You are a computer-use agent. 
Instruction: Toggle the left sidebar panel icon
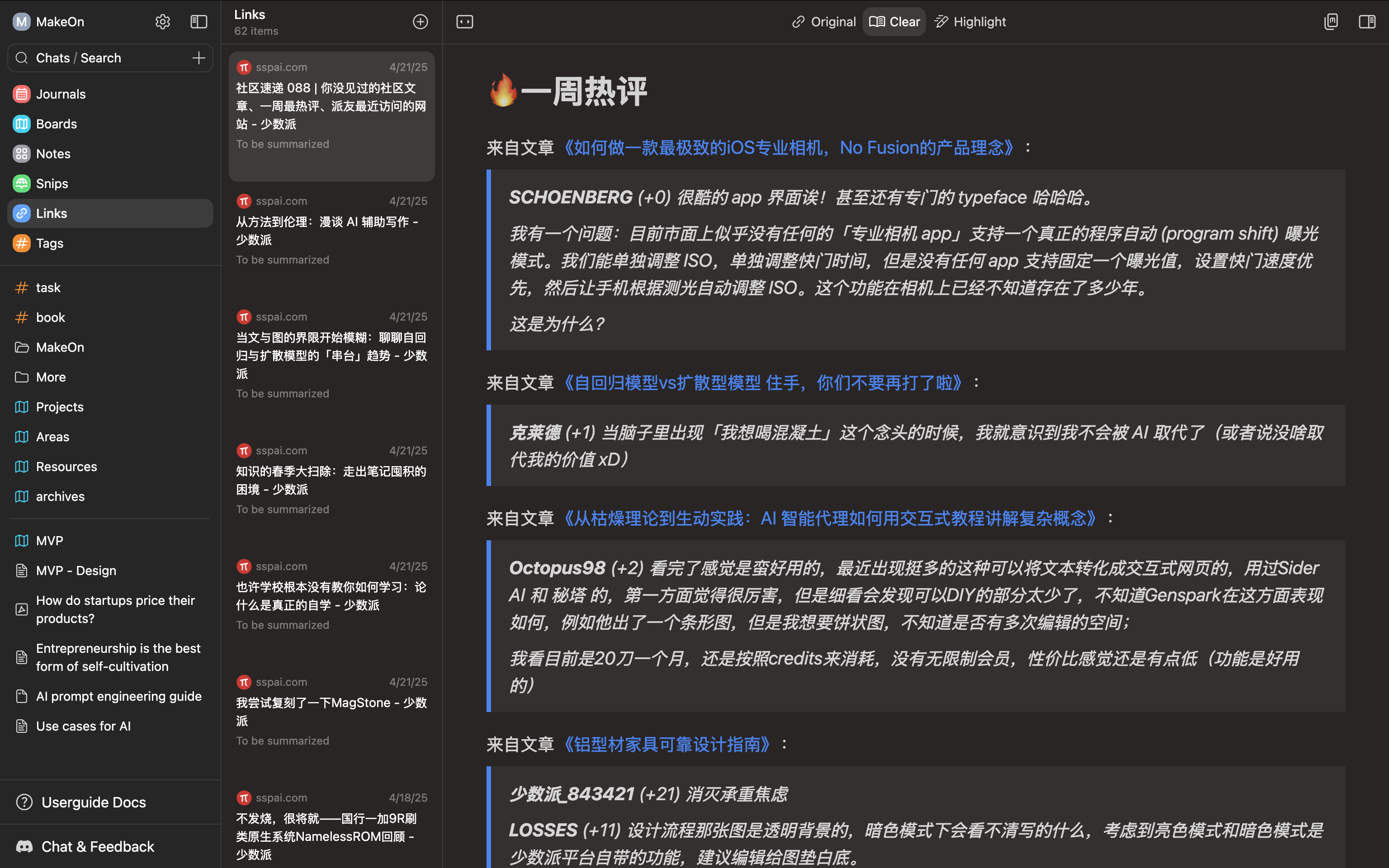198,22
